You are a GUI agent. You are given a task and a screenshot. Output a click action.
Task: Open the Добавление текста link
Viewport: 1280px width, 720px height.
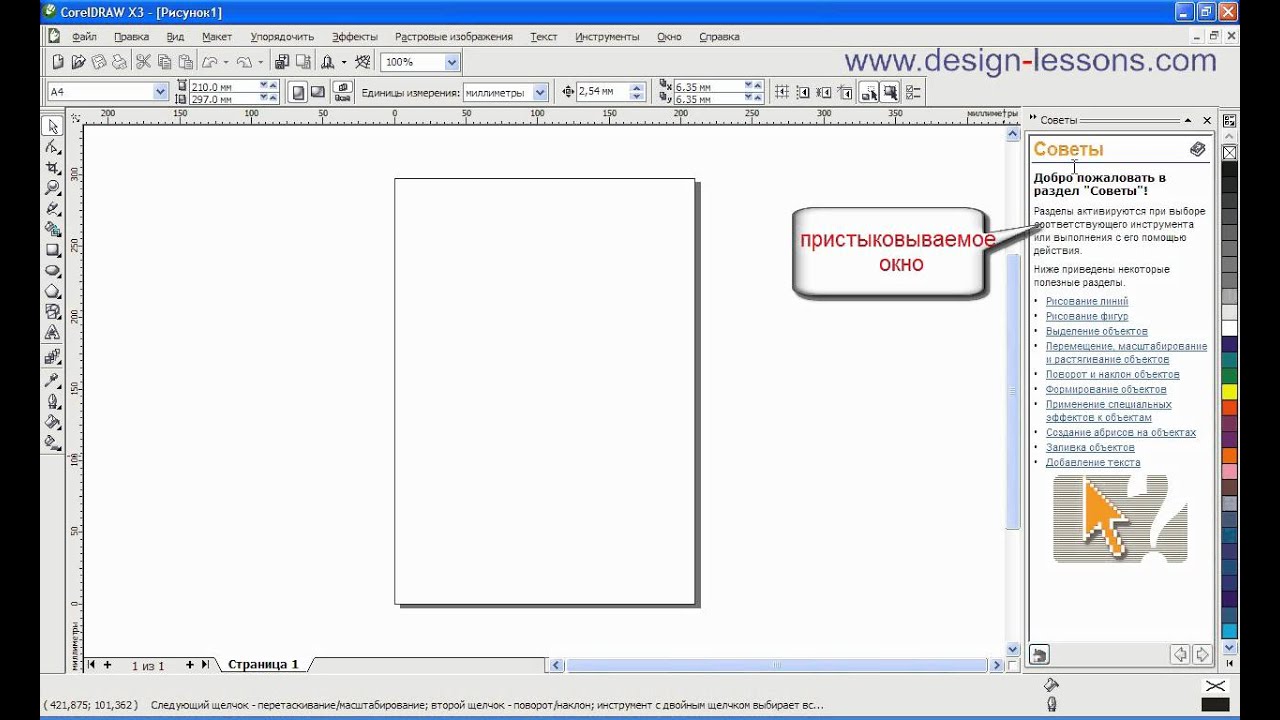1093,462
